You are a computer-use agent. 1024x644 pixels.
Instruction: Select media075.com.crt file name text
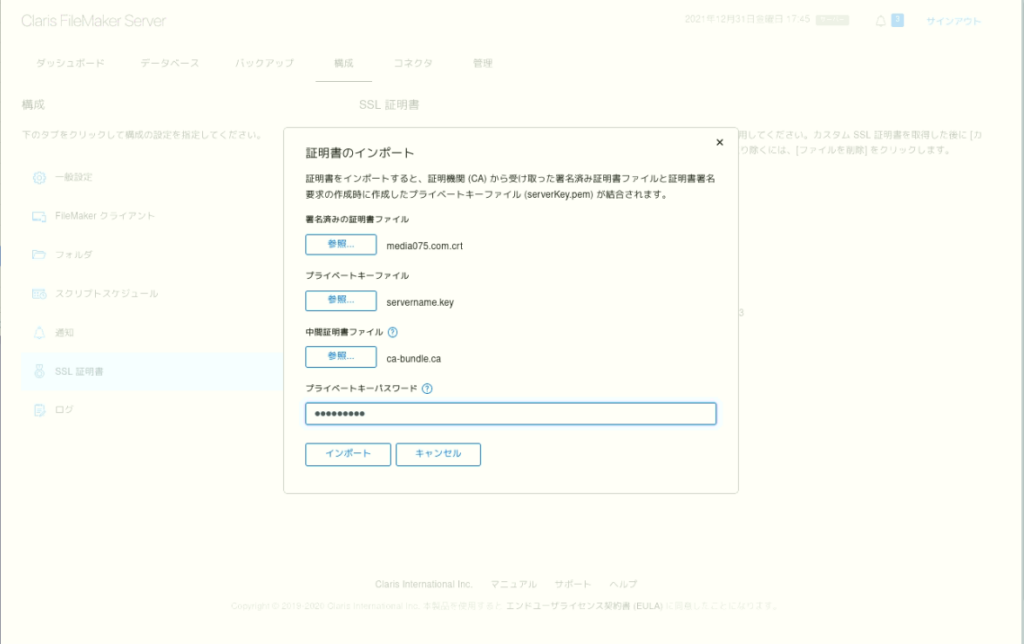(424, 246)
